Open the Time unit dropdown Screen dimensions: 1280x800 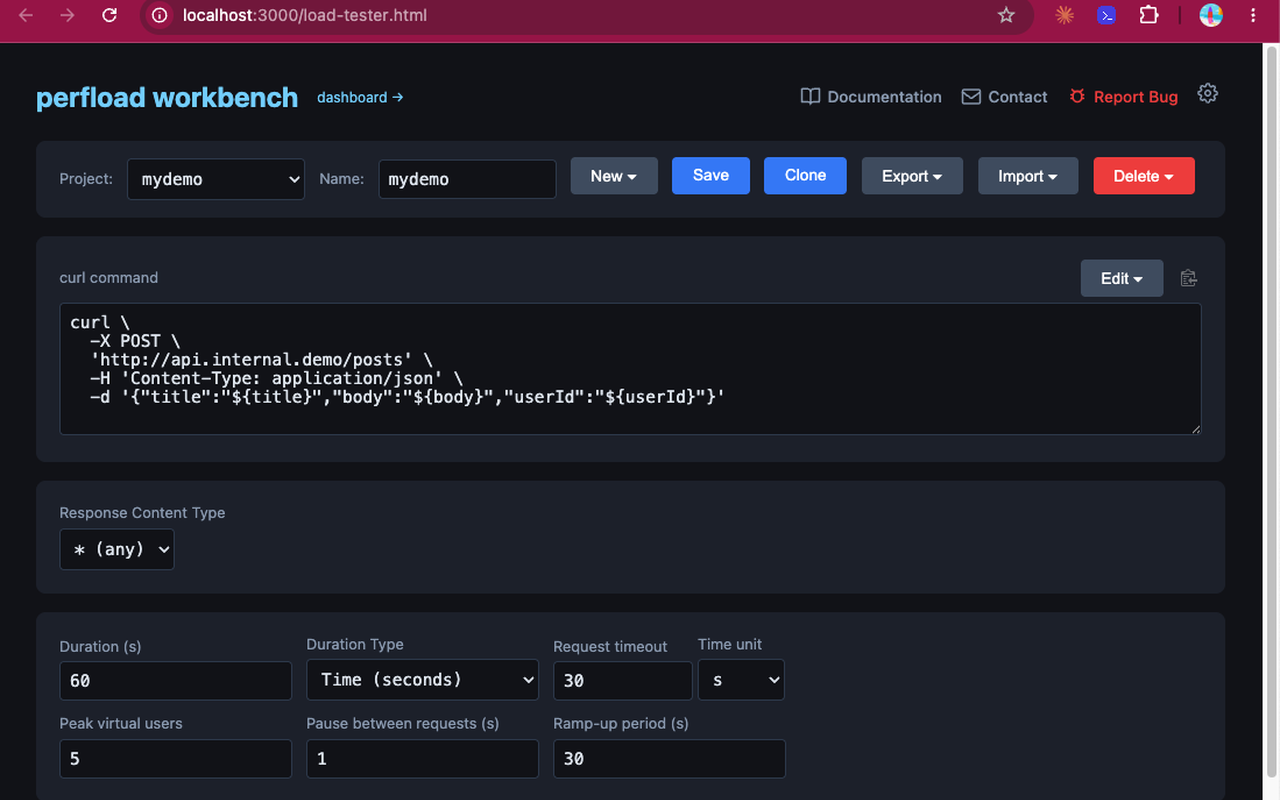click(741, 679)
